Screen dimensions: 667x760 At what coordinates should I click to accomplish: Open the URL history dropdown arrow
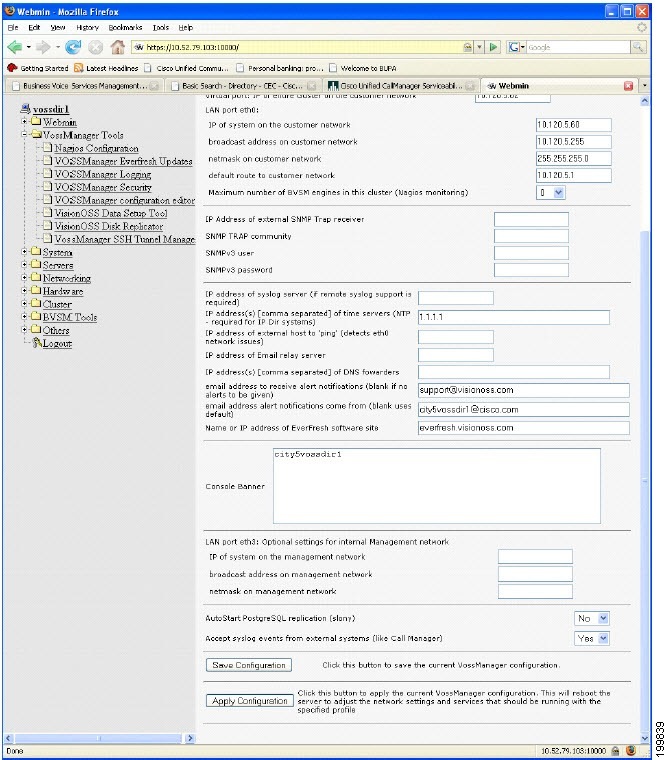point(479,47)
